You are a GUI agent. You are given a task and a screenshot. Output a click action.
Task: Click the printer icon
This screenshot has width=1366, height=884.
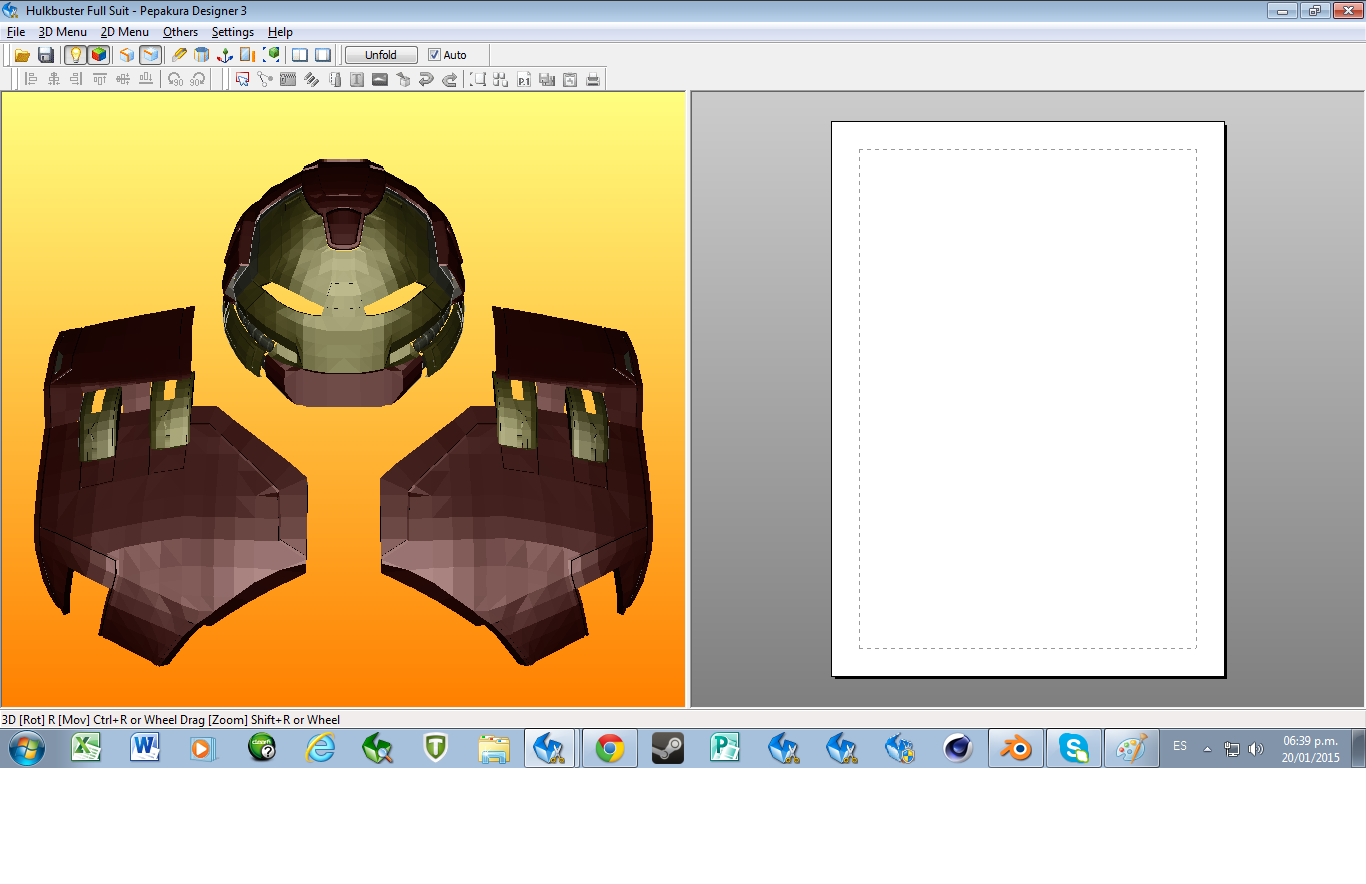point(593,79)
